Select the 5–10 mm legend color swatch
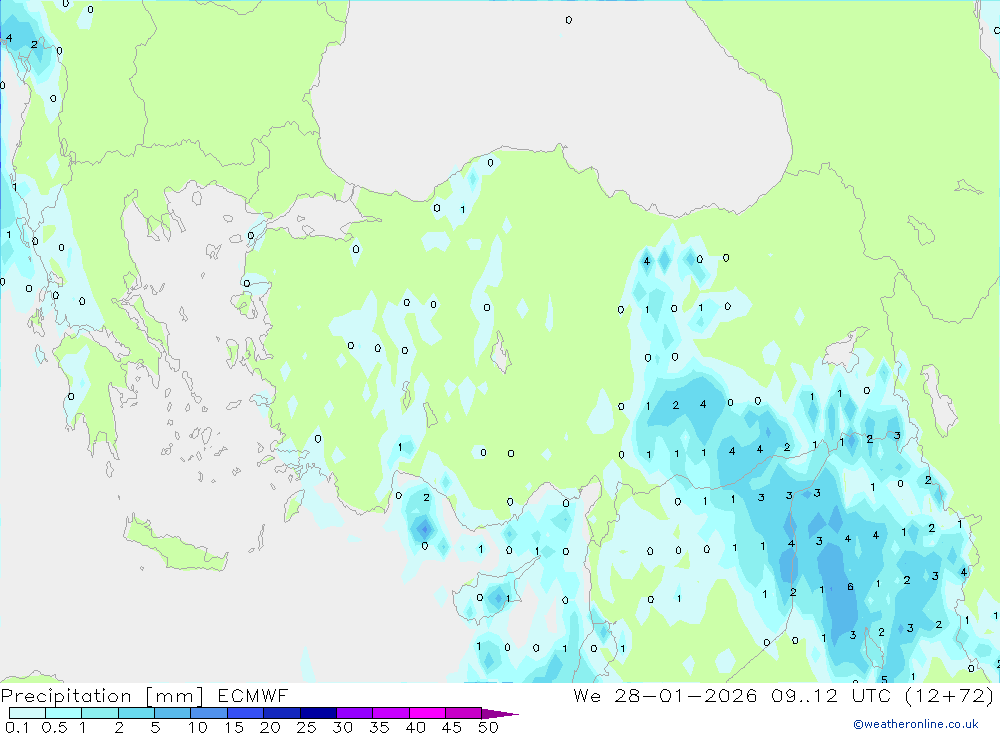 (173, 713)
